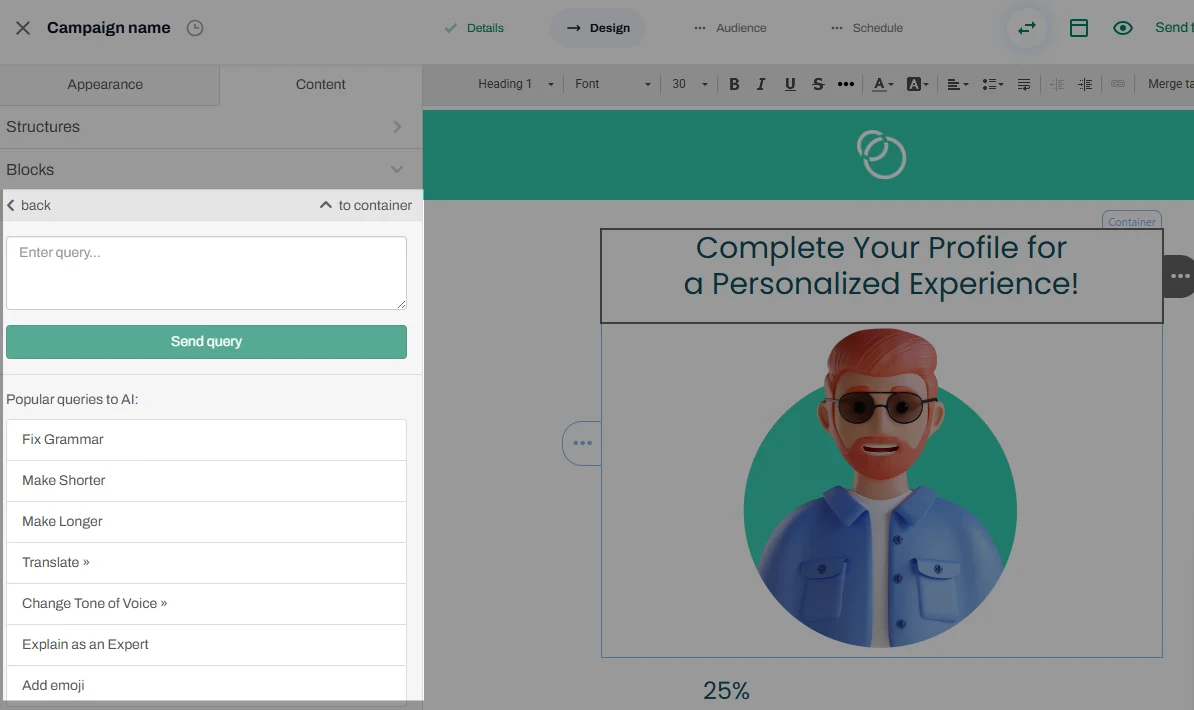Open dark block options ellipsis at right

click(1179, 277)
